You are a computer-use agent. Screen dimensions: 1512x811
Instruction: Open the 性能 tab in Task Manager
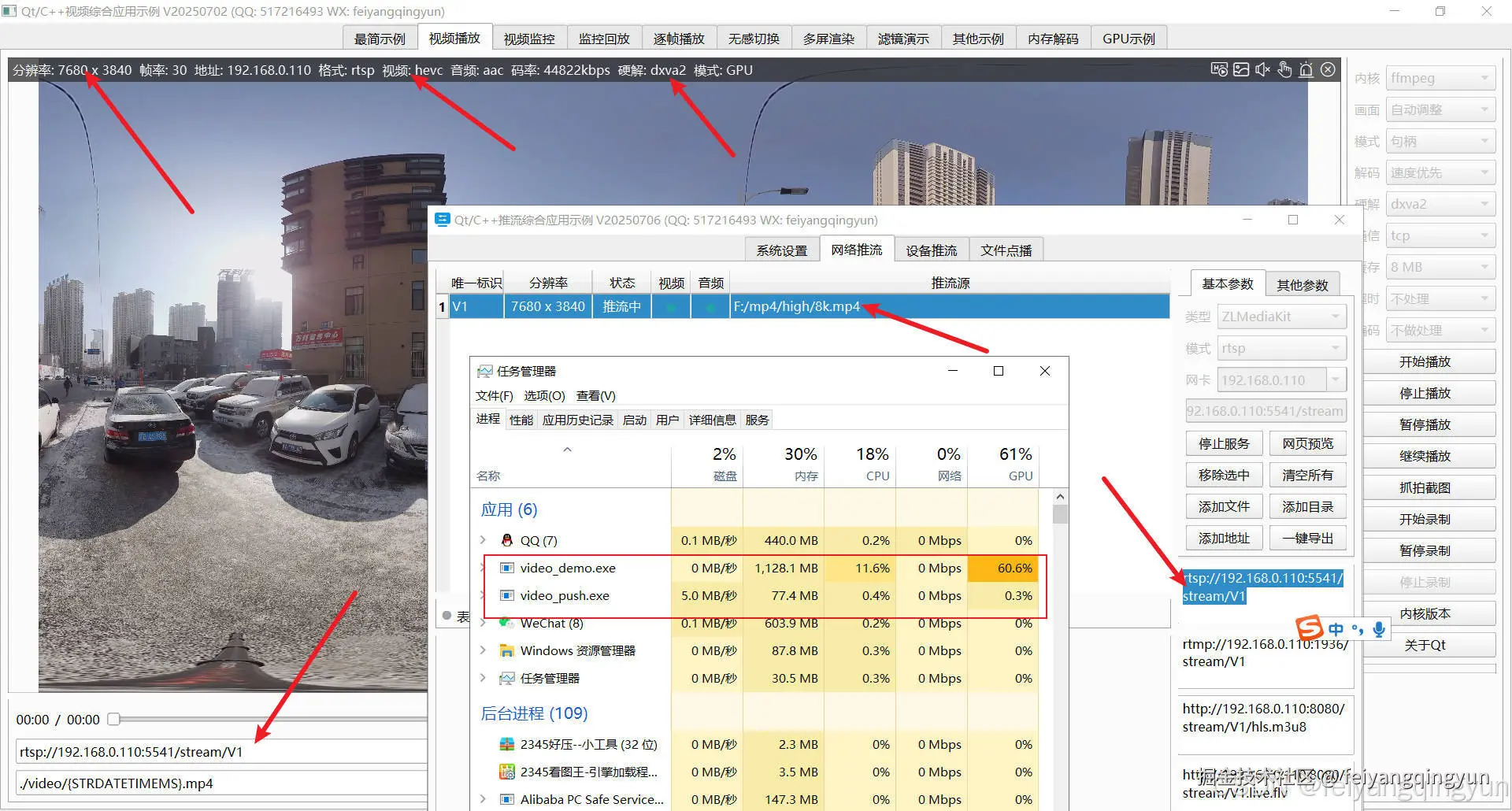point(521,420)
